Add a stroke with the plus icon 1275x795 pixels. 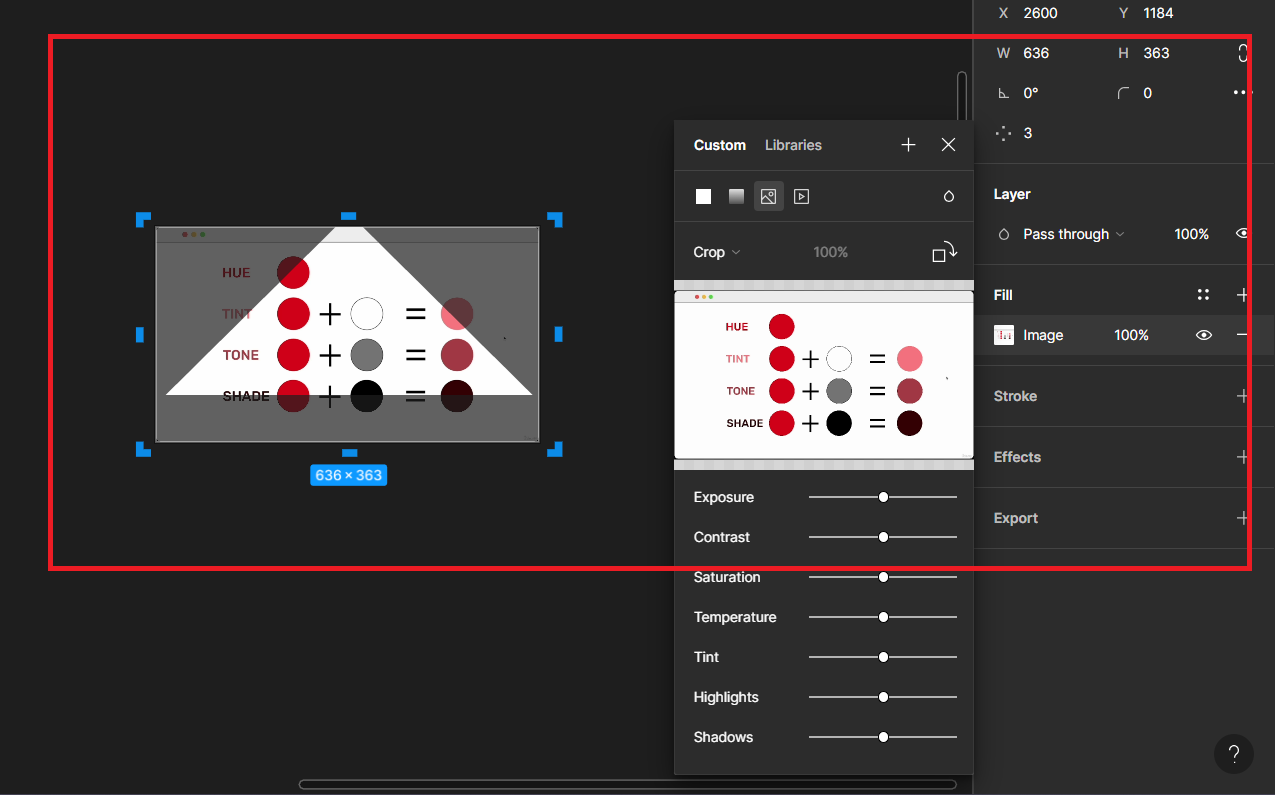pyautogui.click(x=1243, y=396)
